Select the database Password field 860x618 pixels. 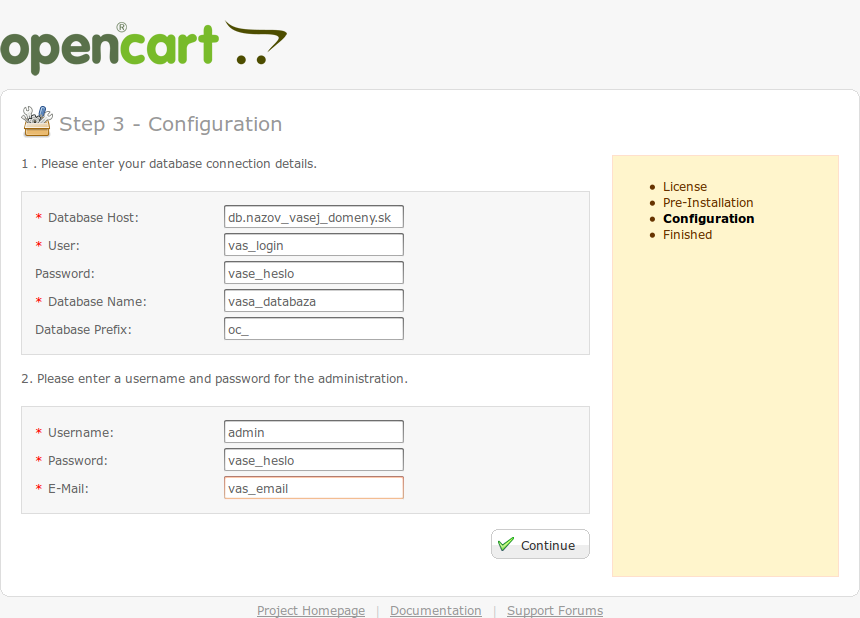(x=314, y=273)
